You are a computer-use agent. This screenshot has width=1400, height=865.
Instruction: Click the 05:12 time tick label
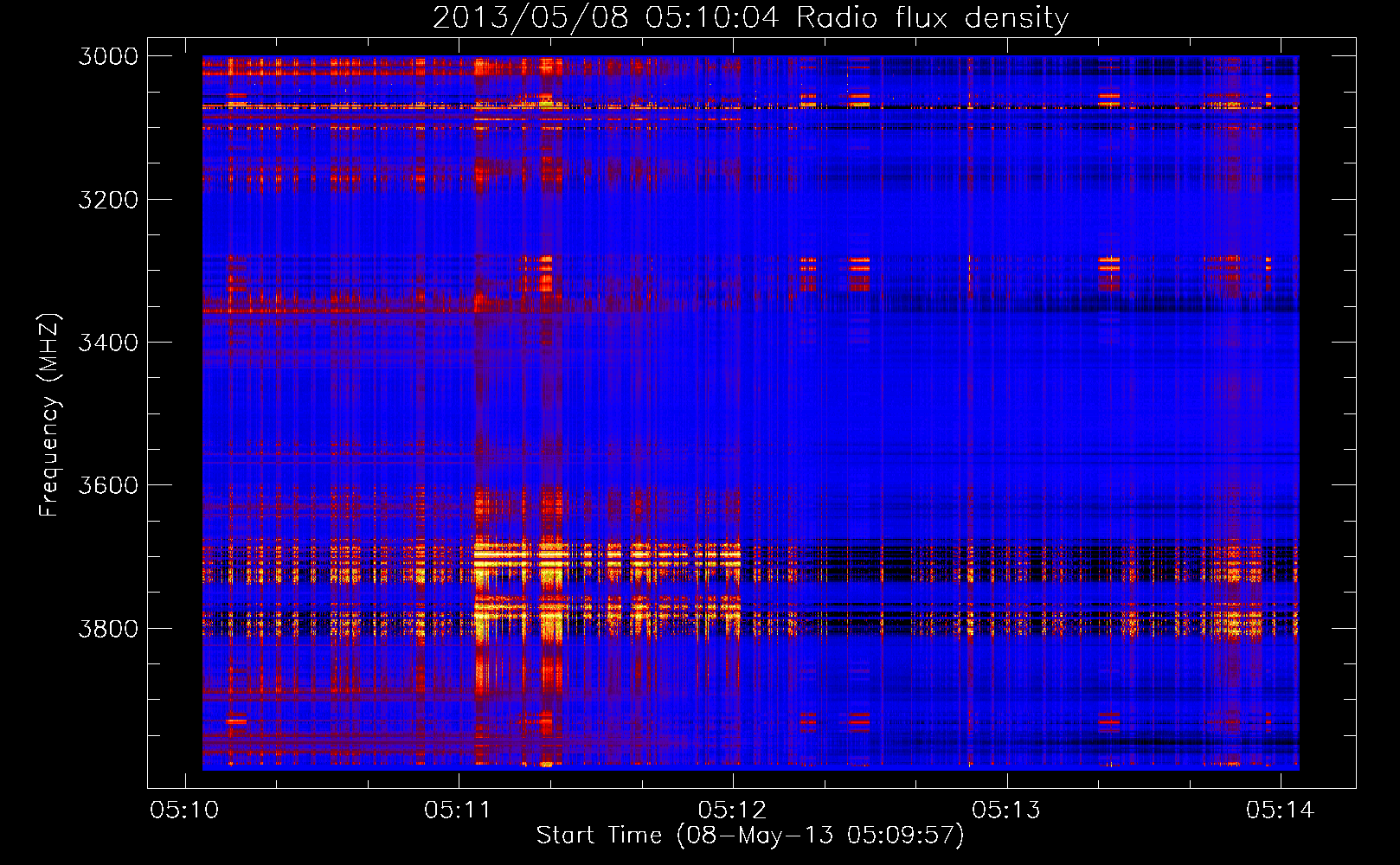(x=732, y=810)
